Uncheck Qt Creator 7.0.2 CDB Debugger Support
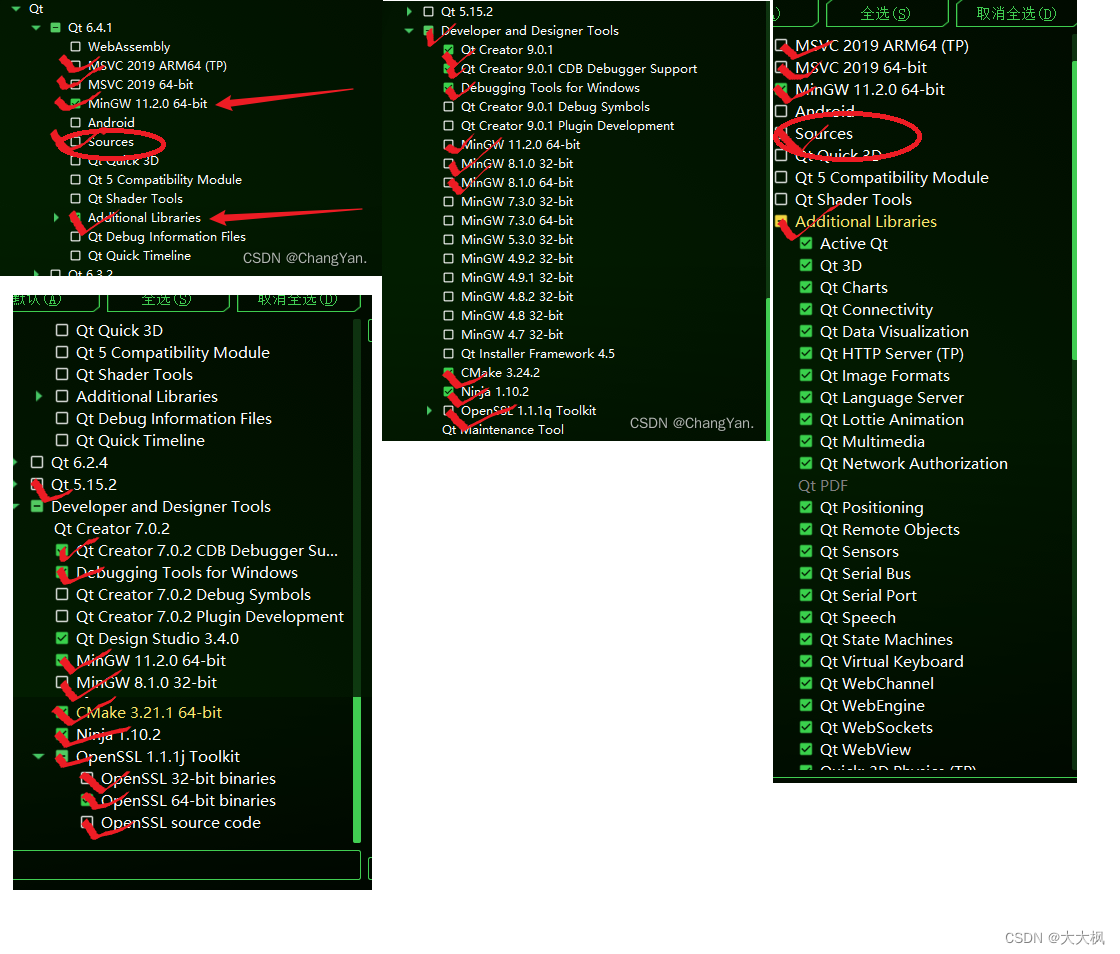This screenshot has height=954, width=1120. (x=62, y=551)
